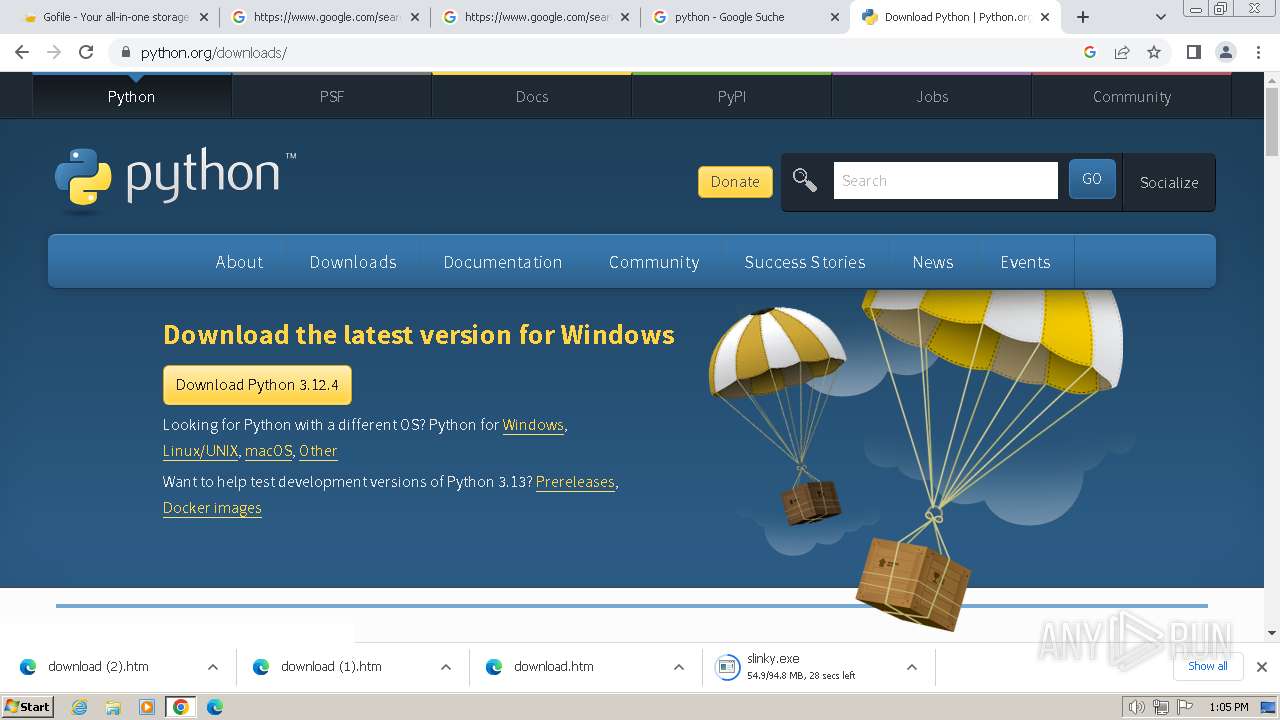Click the Chrome taskbar icon
The height and width of the screenshot is (720, 1280).
click(181, 707)
